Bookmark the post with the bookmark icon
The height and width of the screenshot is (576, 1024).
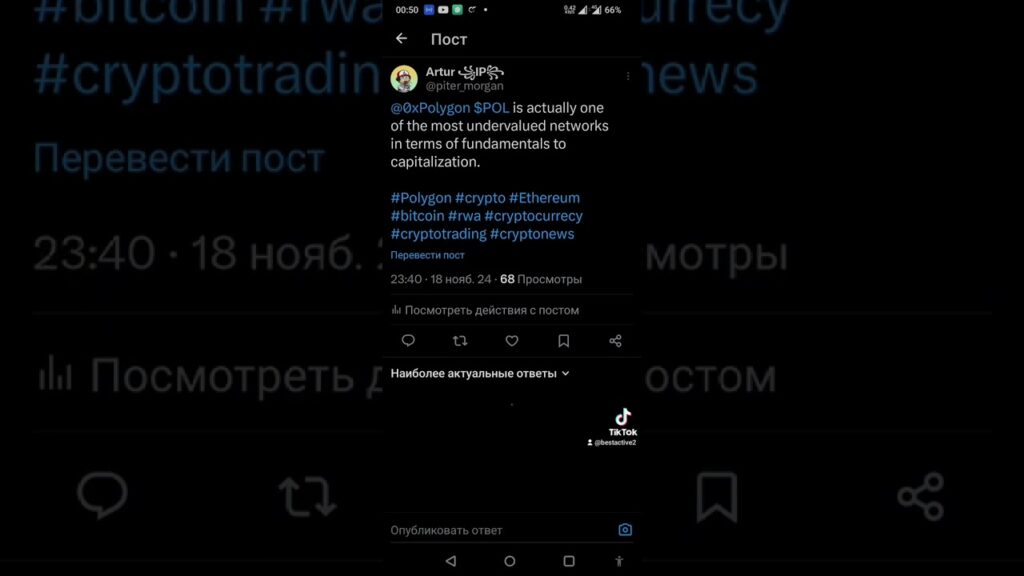(x=564, y=340)
